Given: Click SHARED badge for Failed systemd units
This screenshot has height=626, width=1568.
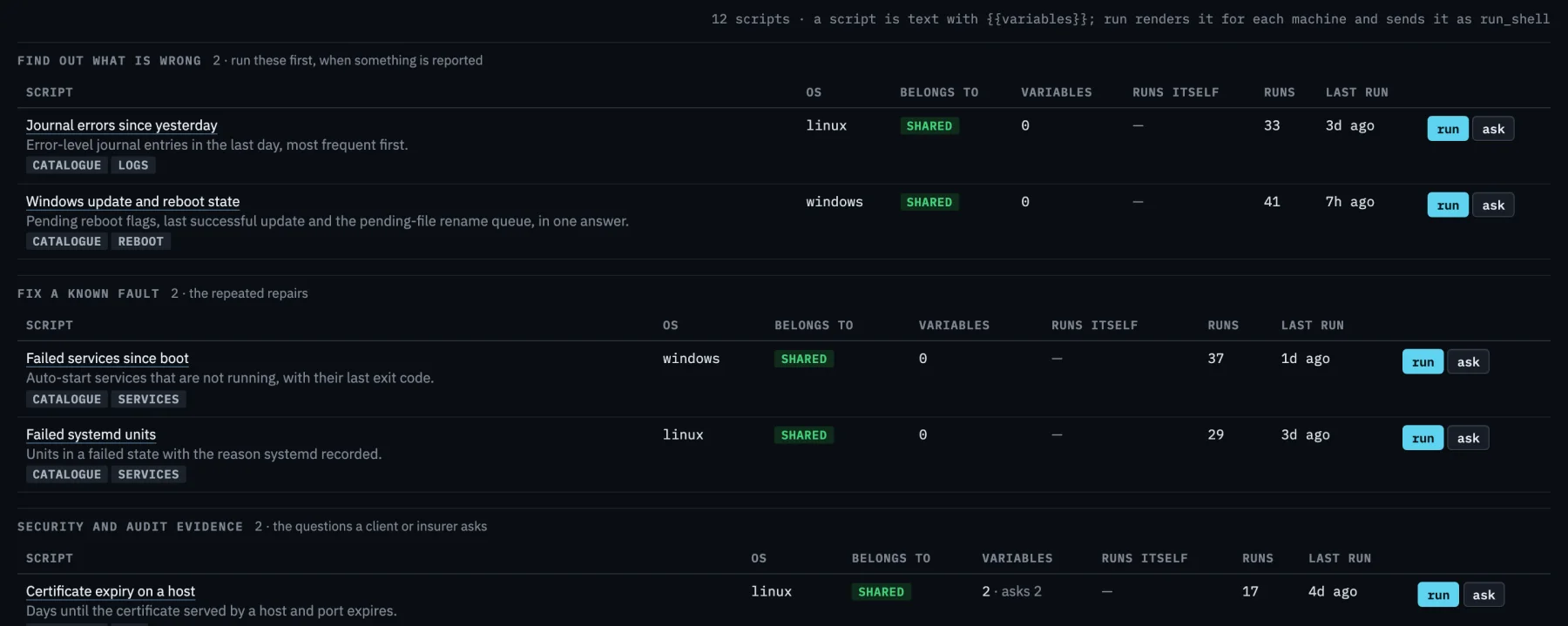Looking at the screenshot, I should pos(803,435).
